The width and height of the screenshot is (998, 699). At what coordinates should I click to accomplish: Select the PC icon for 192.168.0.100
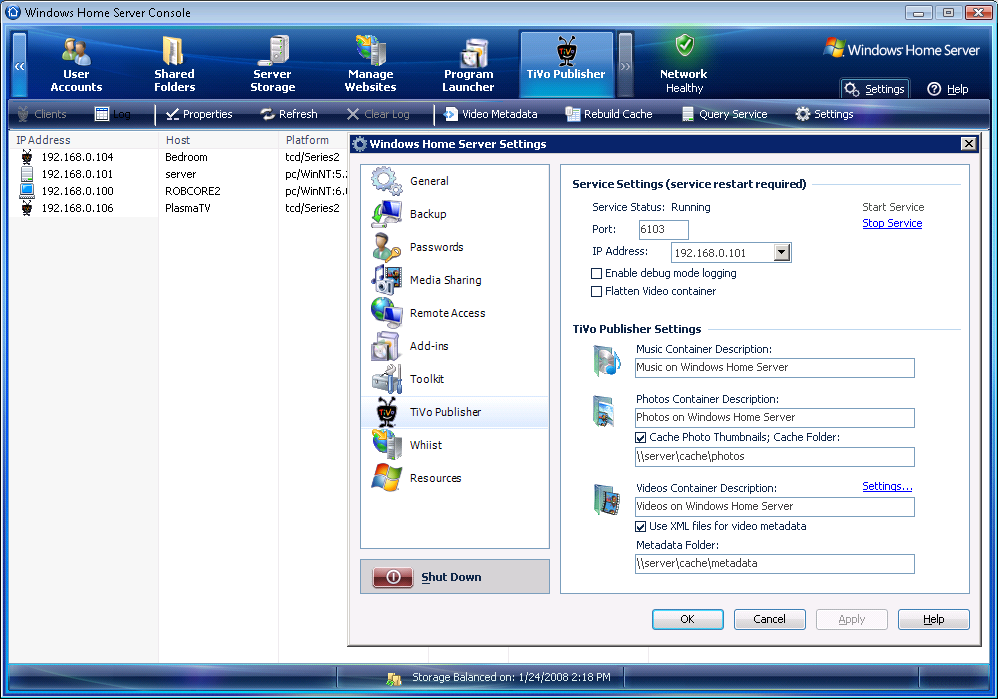click(x=27, y=191)
